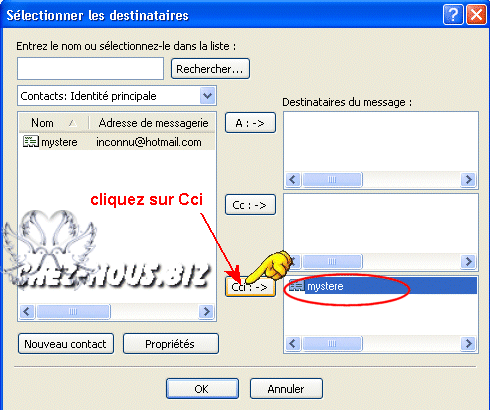Click the Rechercher... button
Screen dimensions: 490x410
tap(210, 69)
